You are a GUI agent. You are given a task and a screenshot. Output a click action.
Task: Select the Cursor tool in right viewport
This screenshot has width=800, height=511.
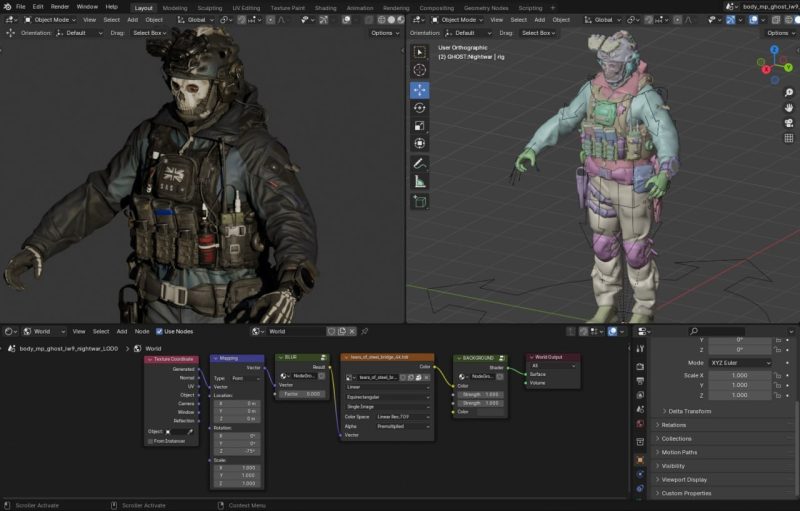[419, 70]
